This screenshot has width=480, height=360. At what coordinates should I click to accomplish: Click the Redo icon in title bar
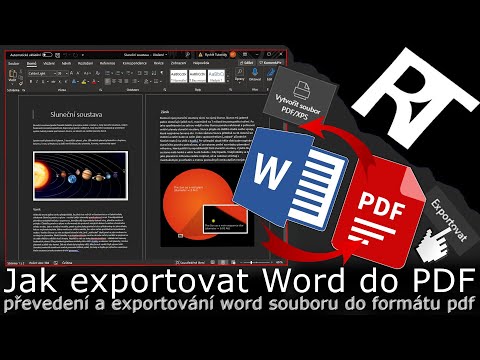pyautogui.click(x=75, y=55)
